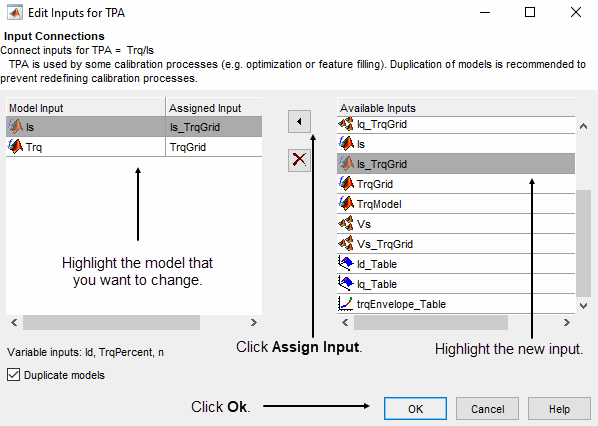The width and height of the screenshot is (598, 426).
Task: Maximize the Edit Inputs window
Action: (x=530, y=13)
